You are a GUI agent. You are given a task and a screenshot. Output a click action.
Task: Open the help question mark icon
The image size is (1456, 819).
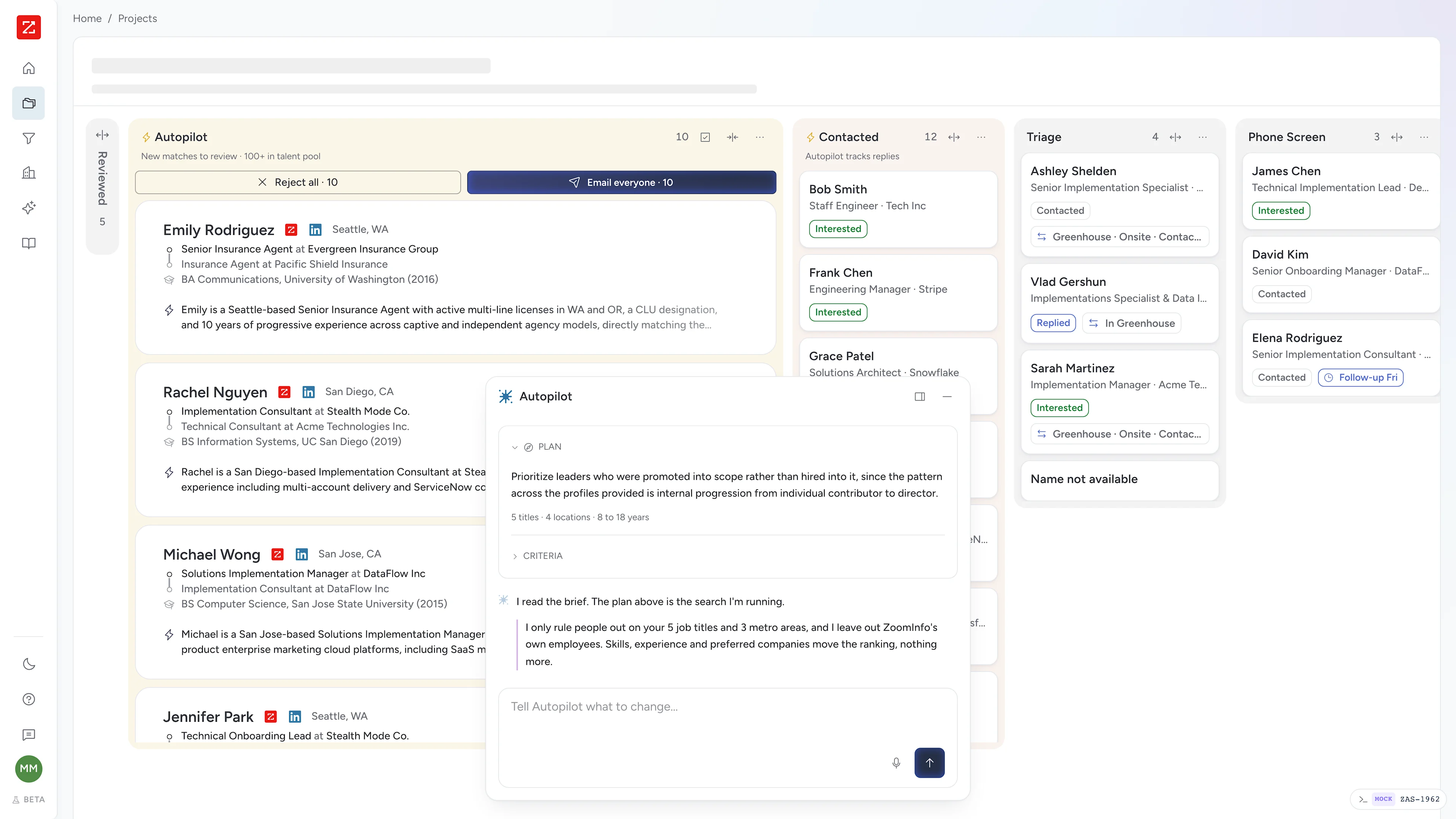pos(29,699)
